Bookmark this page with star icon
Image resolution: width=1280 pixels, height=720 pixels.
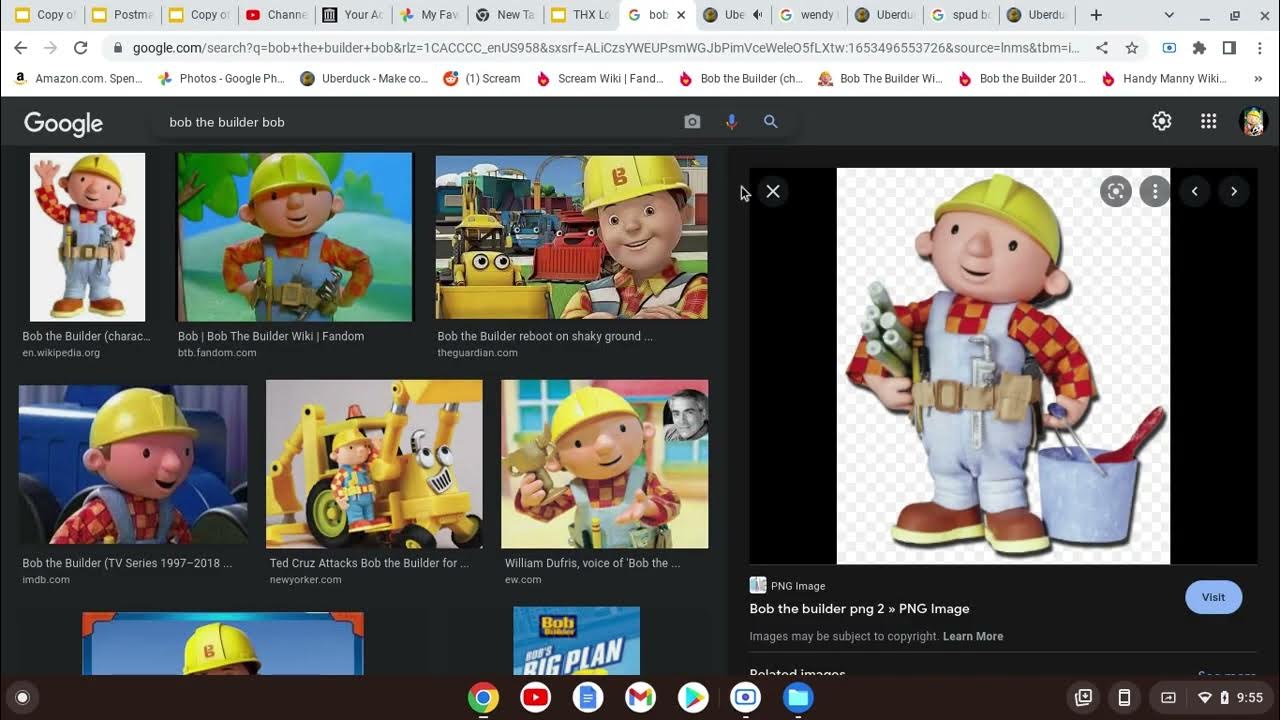point(1131,48)
